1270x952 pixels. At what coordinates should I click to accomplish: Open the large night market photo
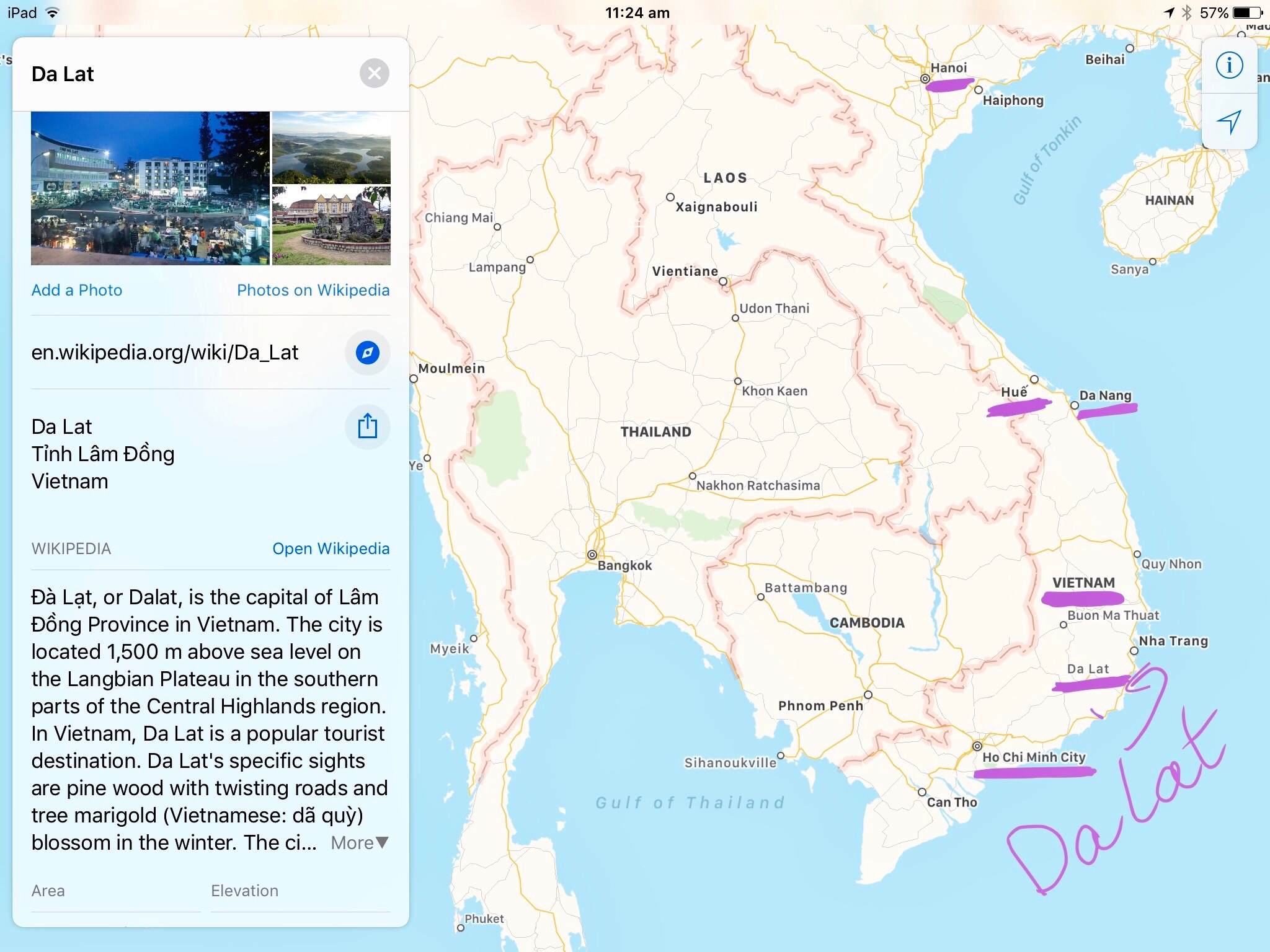[x=150, y=188]
